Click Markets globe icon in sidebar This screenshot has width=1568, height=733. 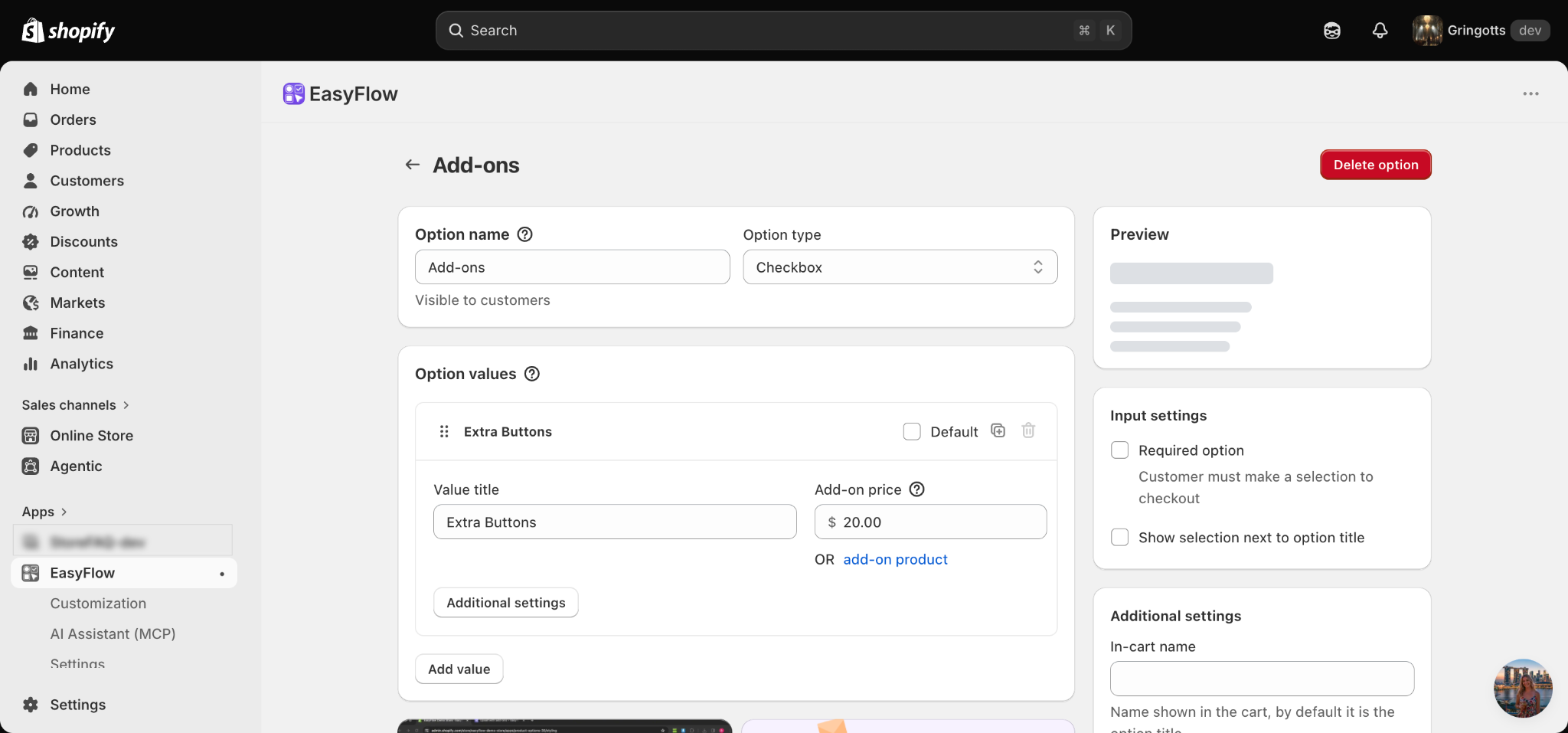(31, 303)
